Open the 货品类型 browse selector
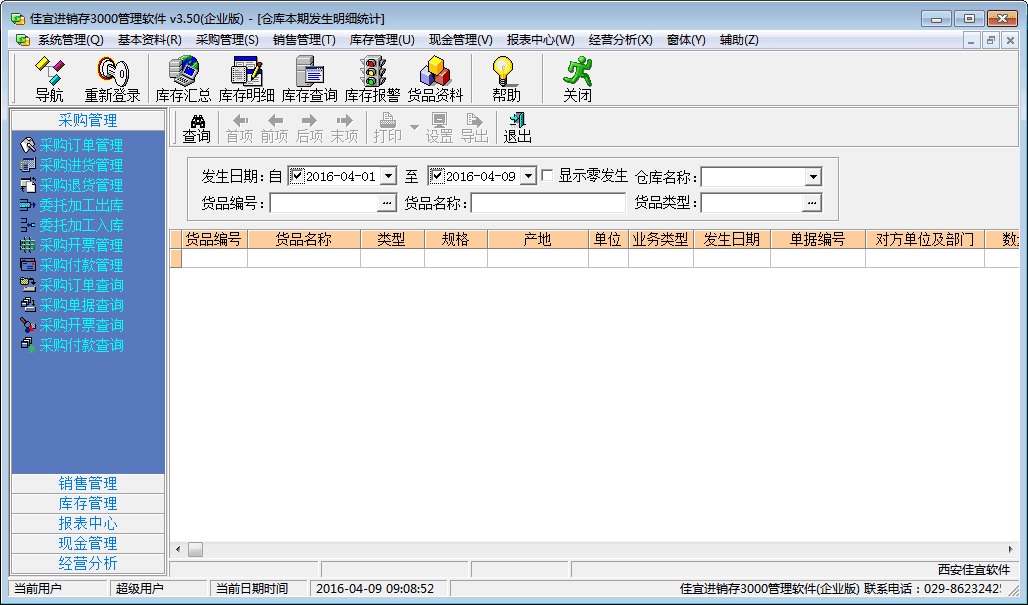 tap(812, 203)
